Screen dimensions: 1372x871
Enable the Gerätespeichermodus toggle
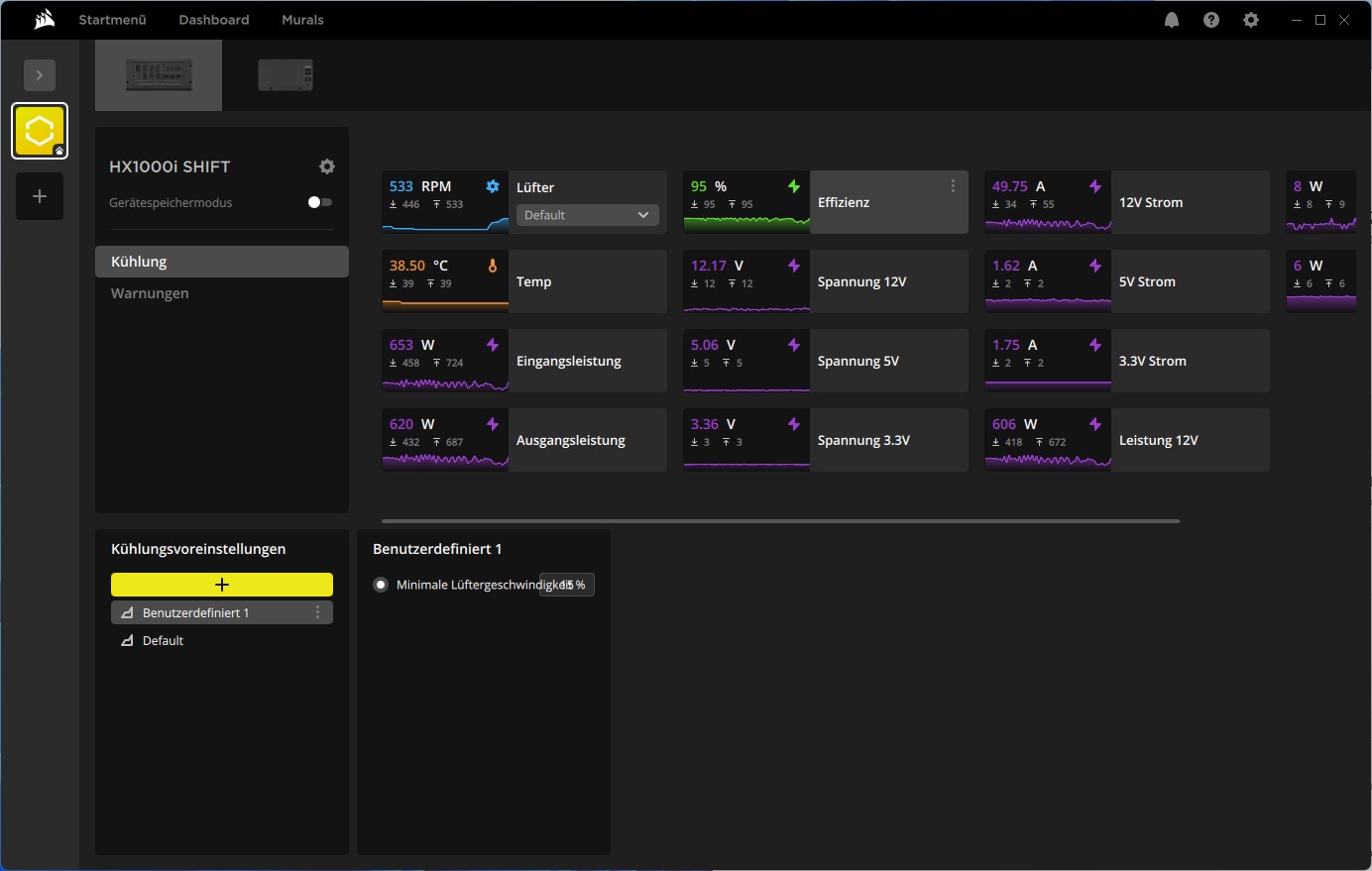319,202
